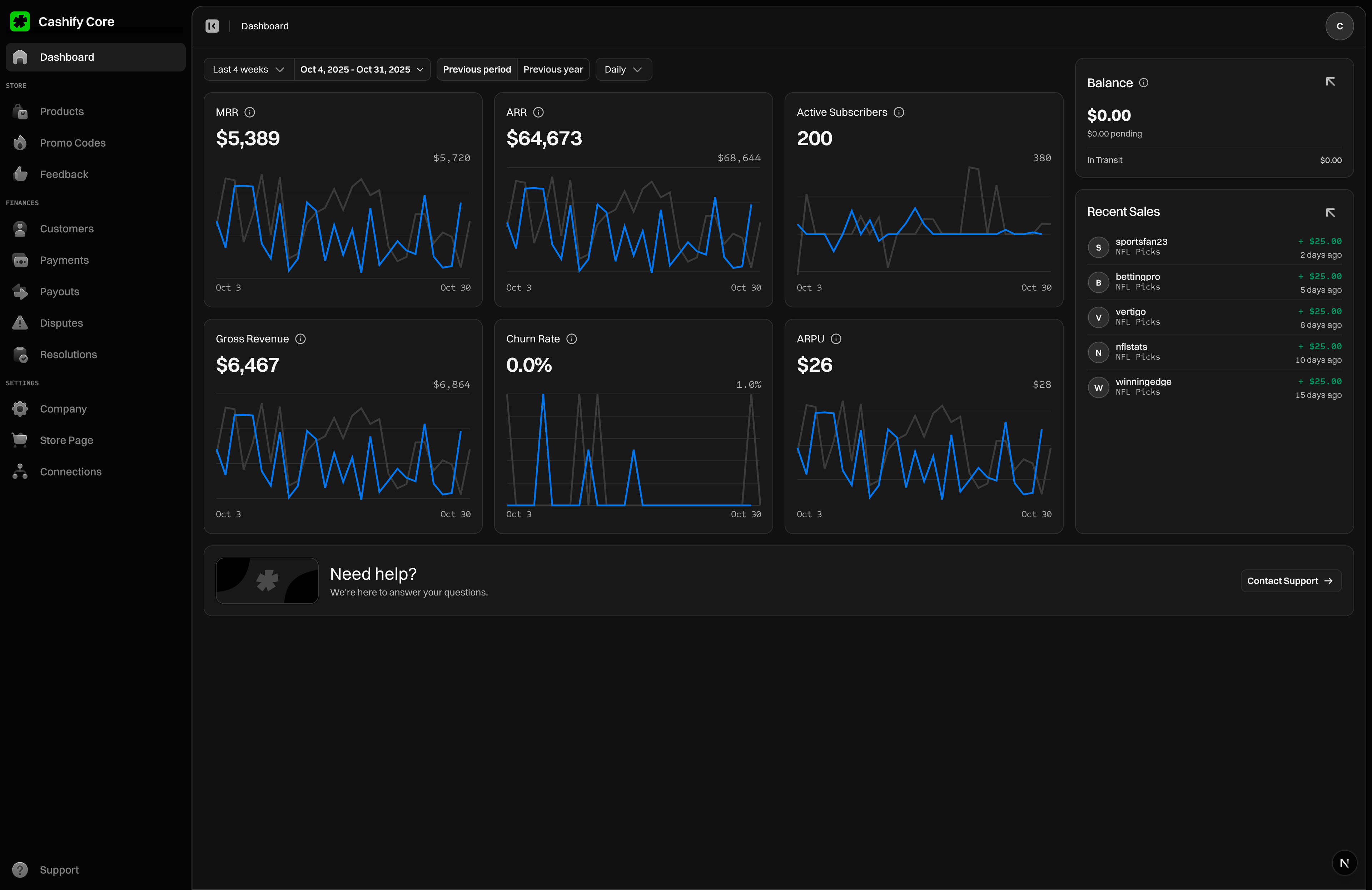Screen dimensions: 1372x890
Task: Change granularity via the Daily dropdown
Action: click(623, 69)
